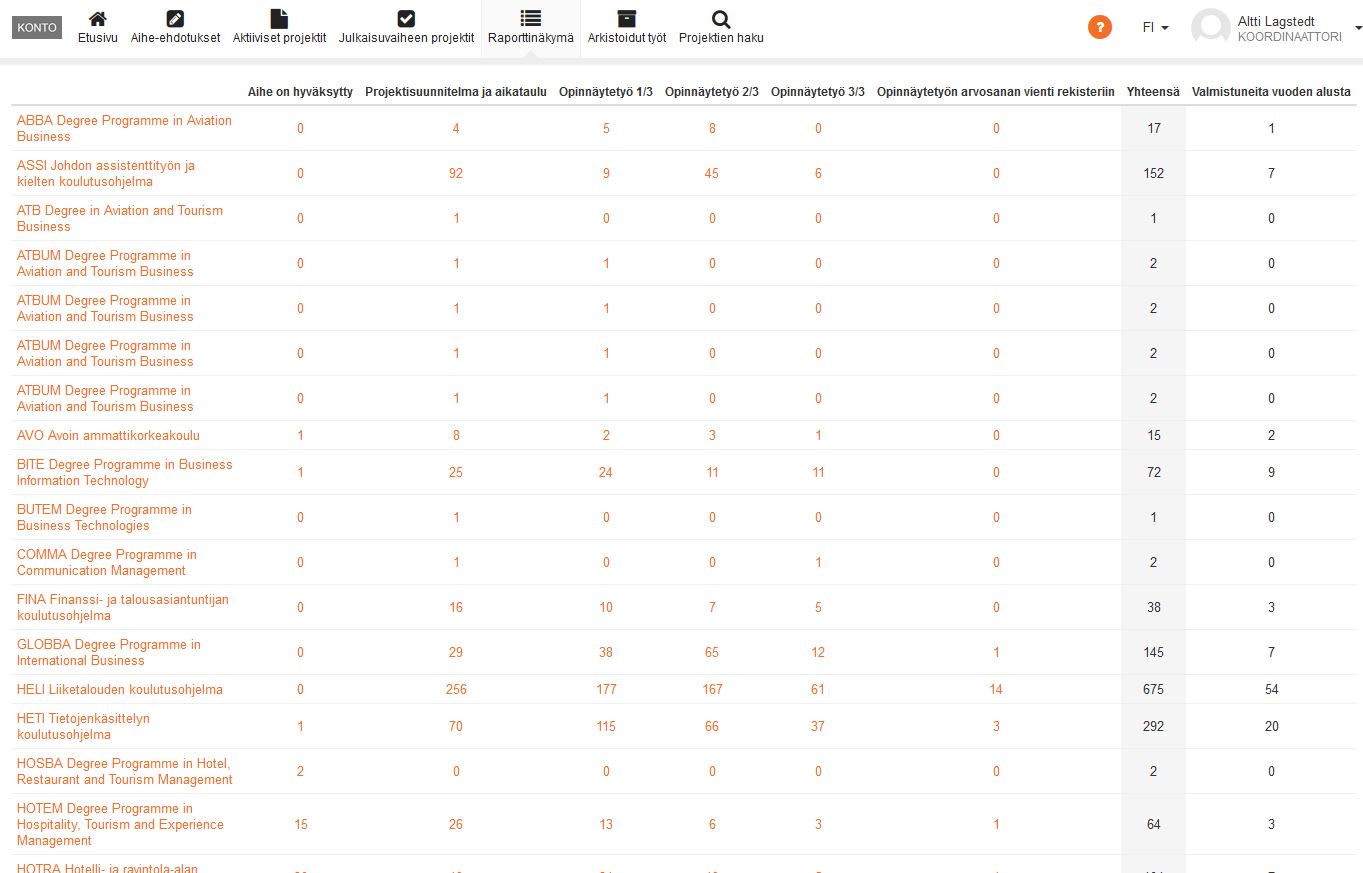Click FINA Projektisuunnitelma value 16
This screenshot has height=873, width=1363.
(x=456, y=607)
